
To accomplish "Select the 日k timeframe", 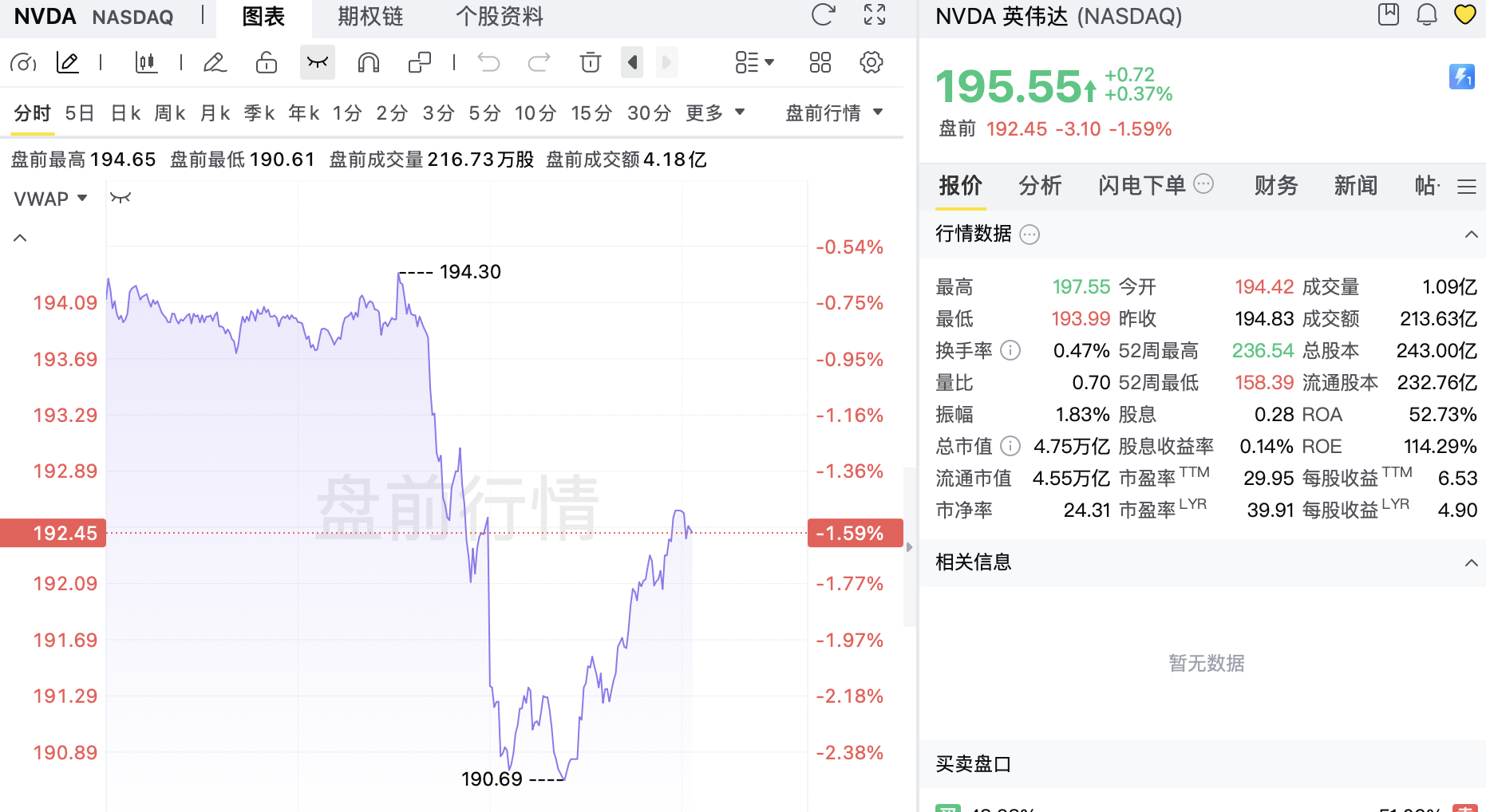I will (x=126, y=113).
